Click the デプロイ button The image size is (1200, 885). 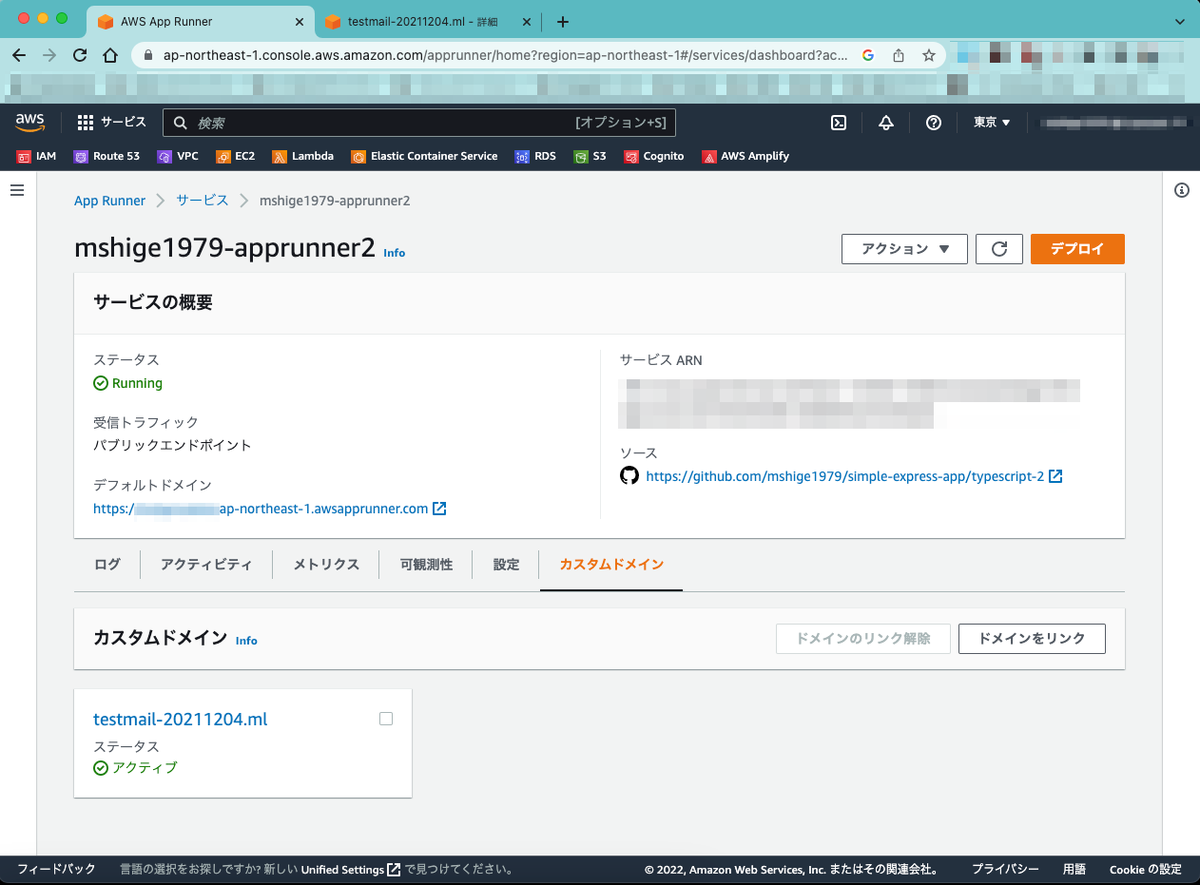(x=1077, y=249)
